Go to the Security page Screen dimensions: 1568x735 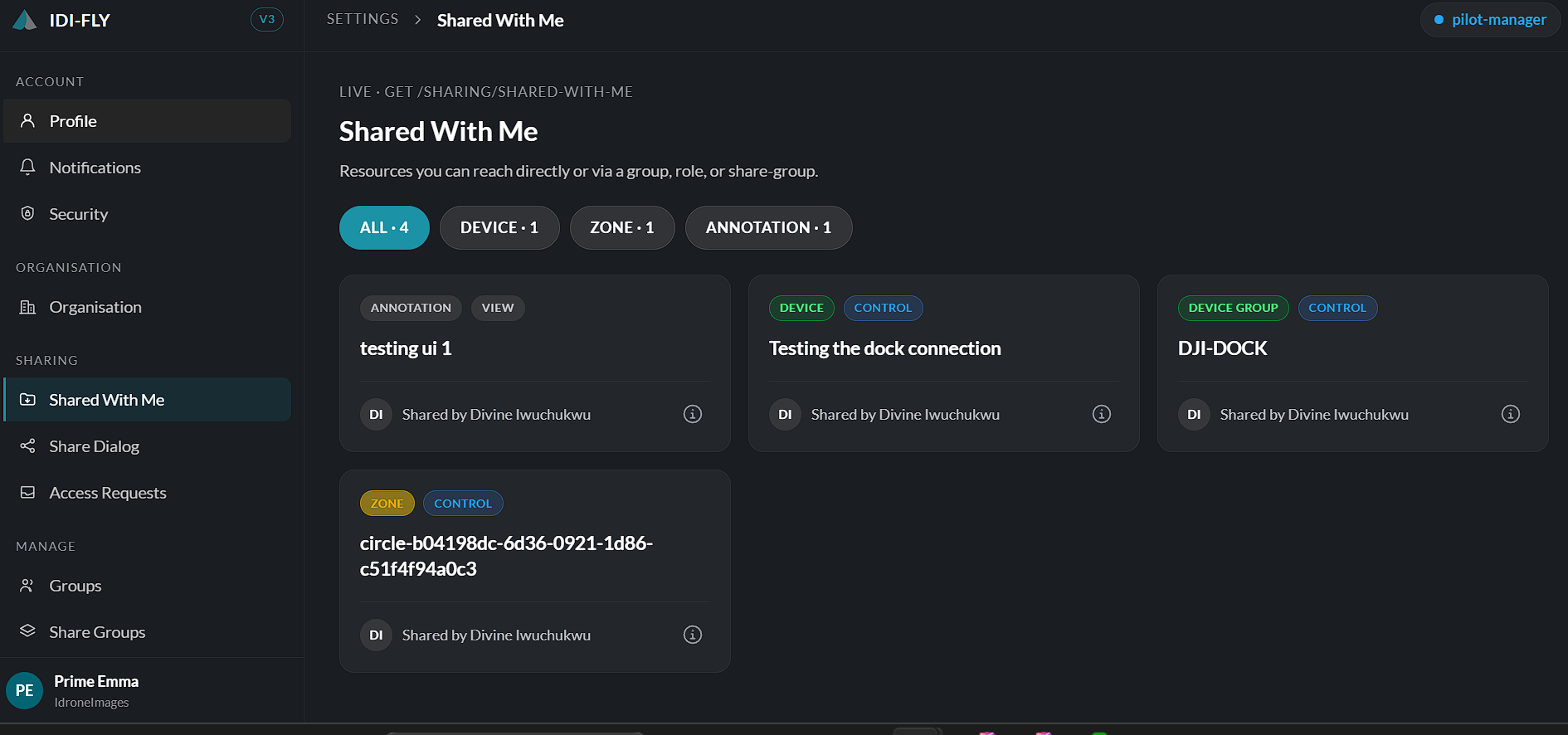click(x=148, y=214)
